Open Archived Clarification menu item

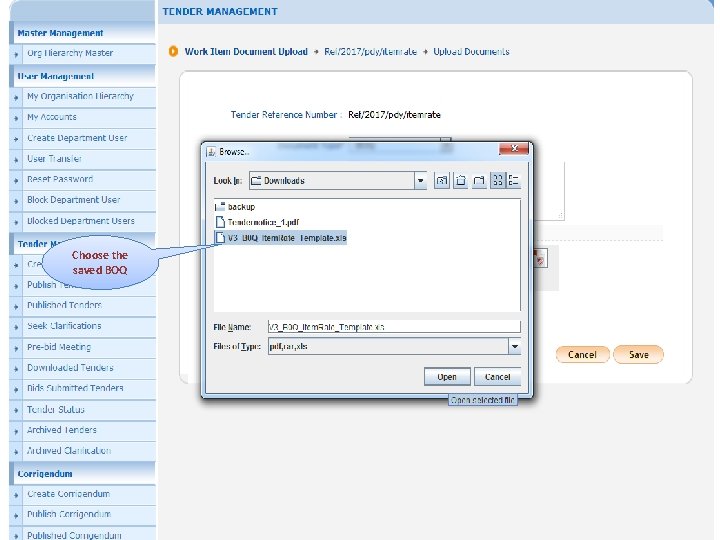point(69,450)
